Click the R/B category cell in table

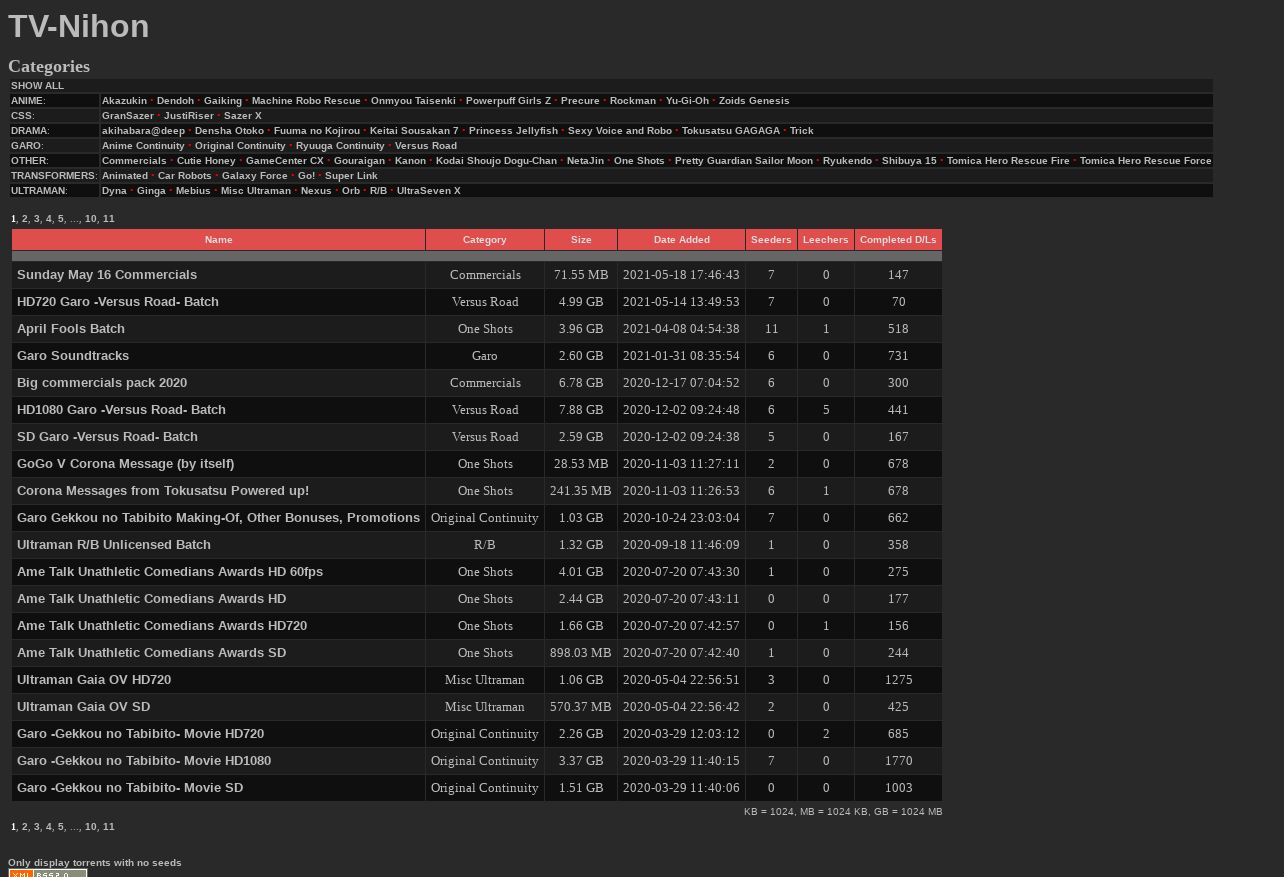pos(485,545)
